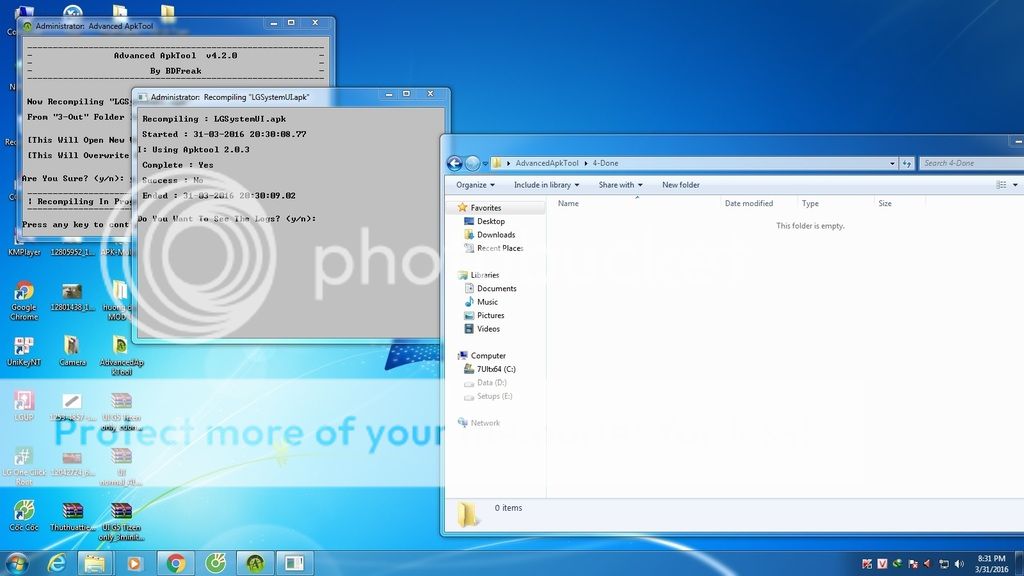Image resolution: width=1024 pixels, height=576 pixels.
Task: Refresh the 4-Done folder view
Action: [906, 163]
